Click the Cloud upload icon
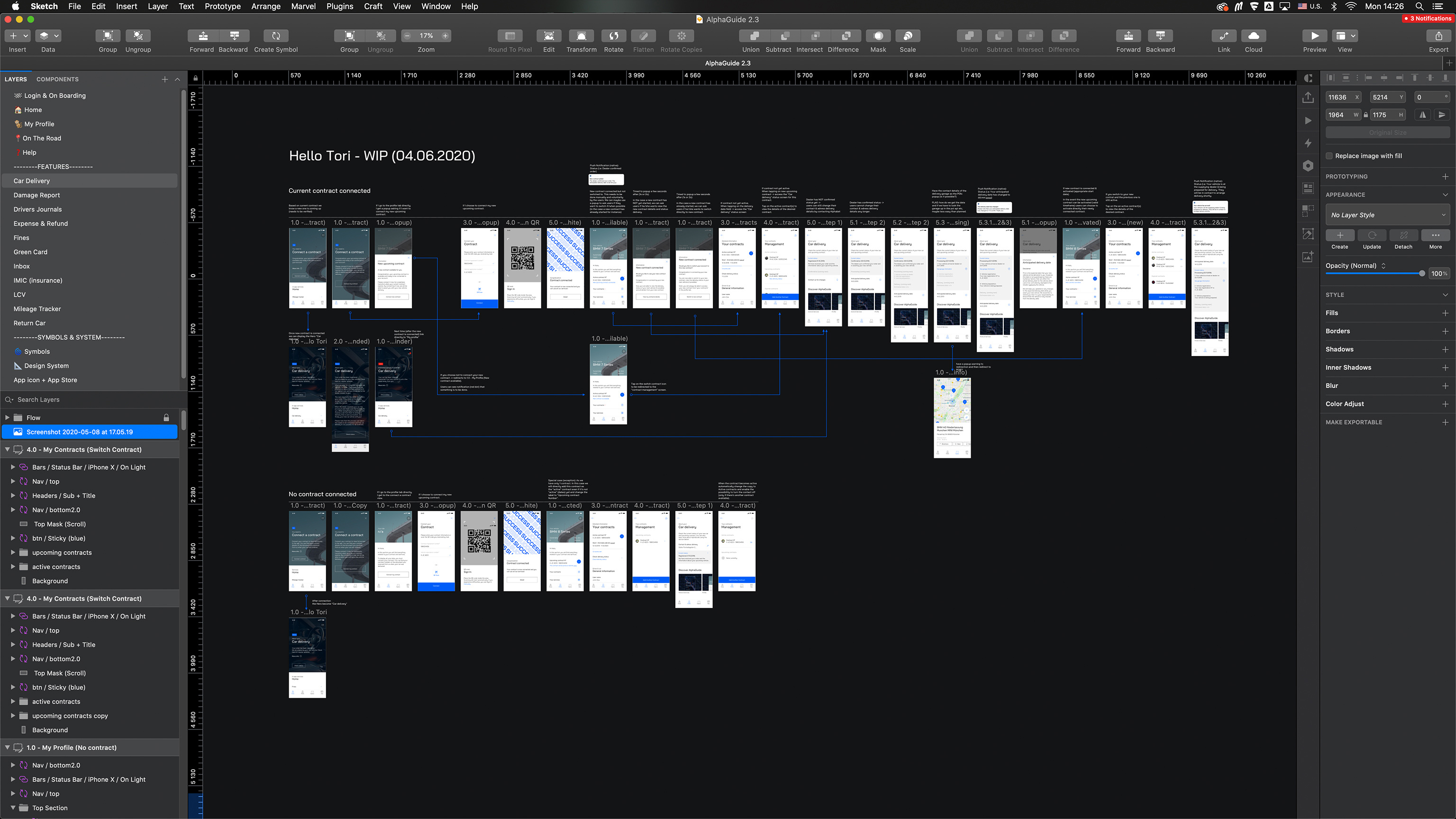1456x819 pixels. [x=1253, y=36]
